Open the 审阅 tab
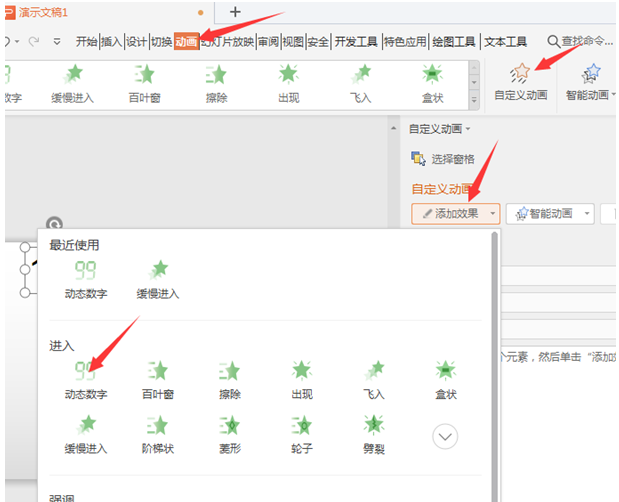 [268, 41]
